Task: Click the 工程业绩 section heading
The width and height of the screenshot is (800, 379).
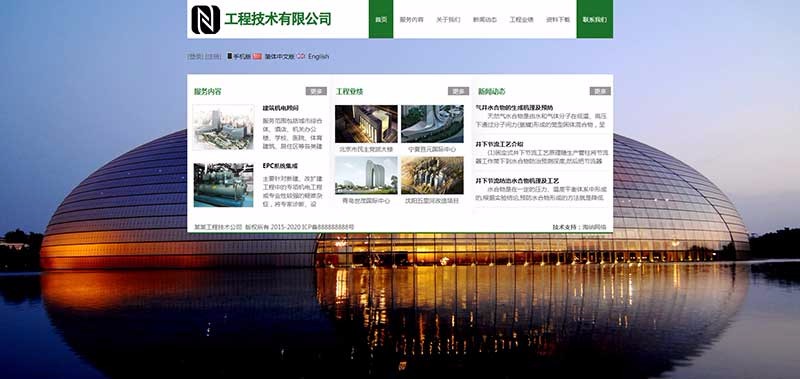Action: [349, 92]
